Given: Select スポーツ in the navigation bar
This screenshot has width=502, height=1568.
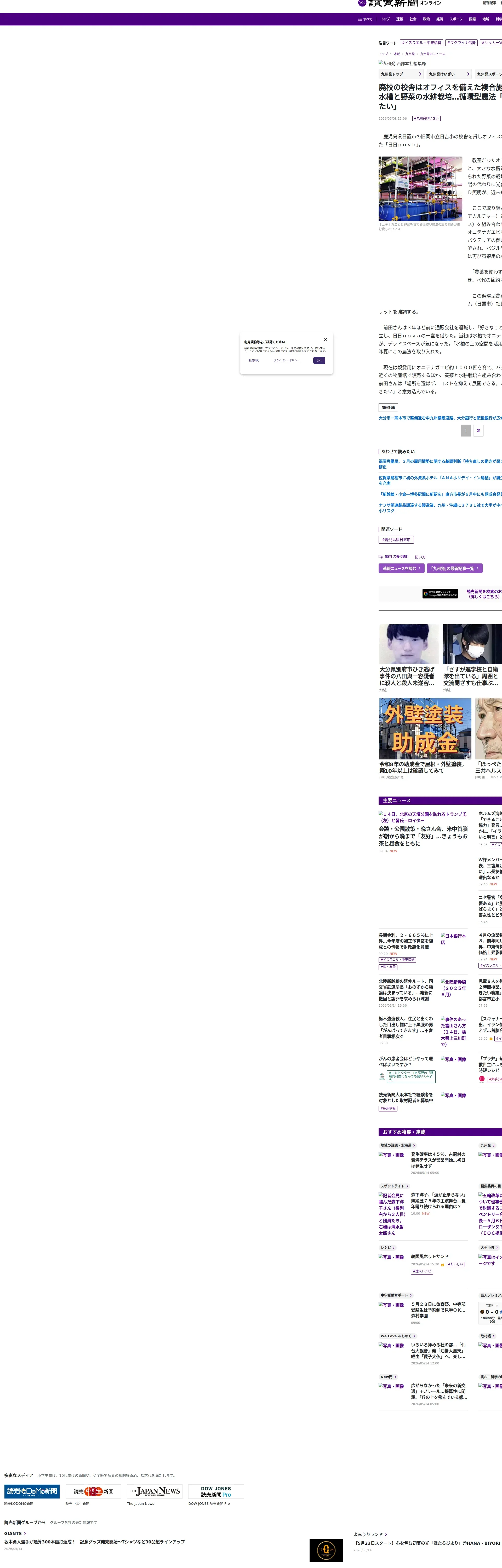Looking at the screenshot, I should pyautogui.click(x=456, y=19).
